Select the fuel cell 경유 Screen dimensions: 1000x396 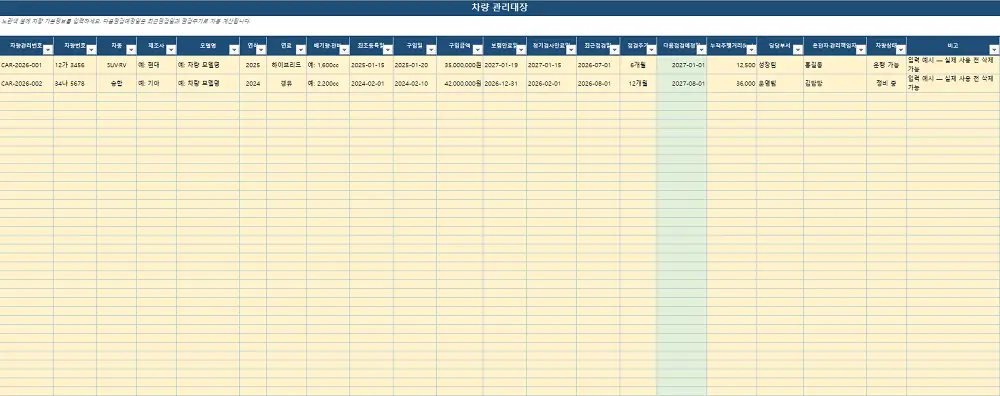pyautogui.click(x=286, y=84)
